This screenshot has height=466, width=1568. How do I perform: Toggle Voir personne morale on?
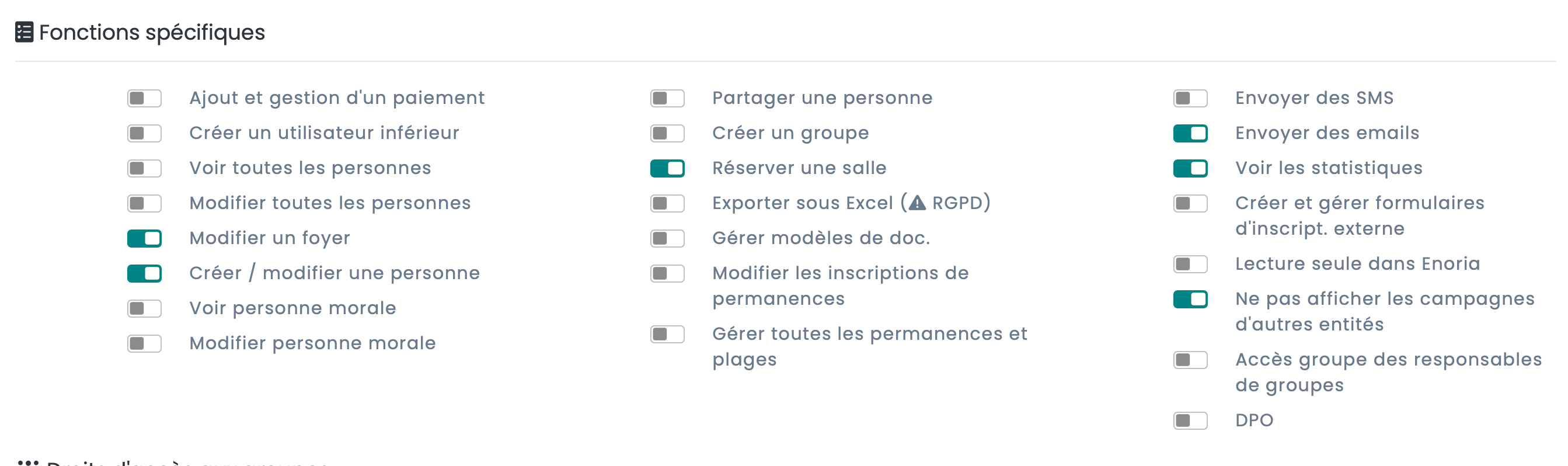coord(144,308)
